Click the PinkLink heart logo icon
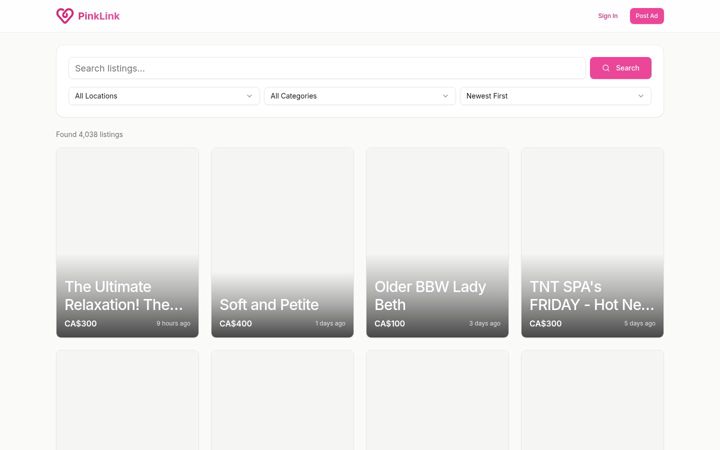This screenshot has height=450, width=720. (x=65, y=16)
